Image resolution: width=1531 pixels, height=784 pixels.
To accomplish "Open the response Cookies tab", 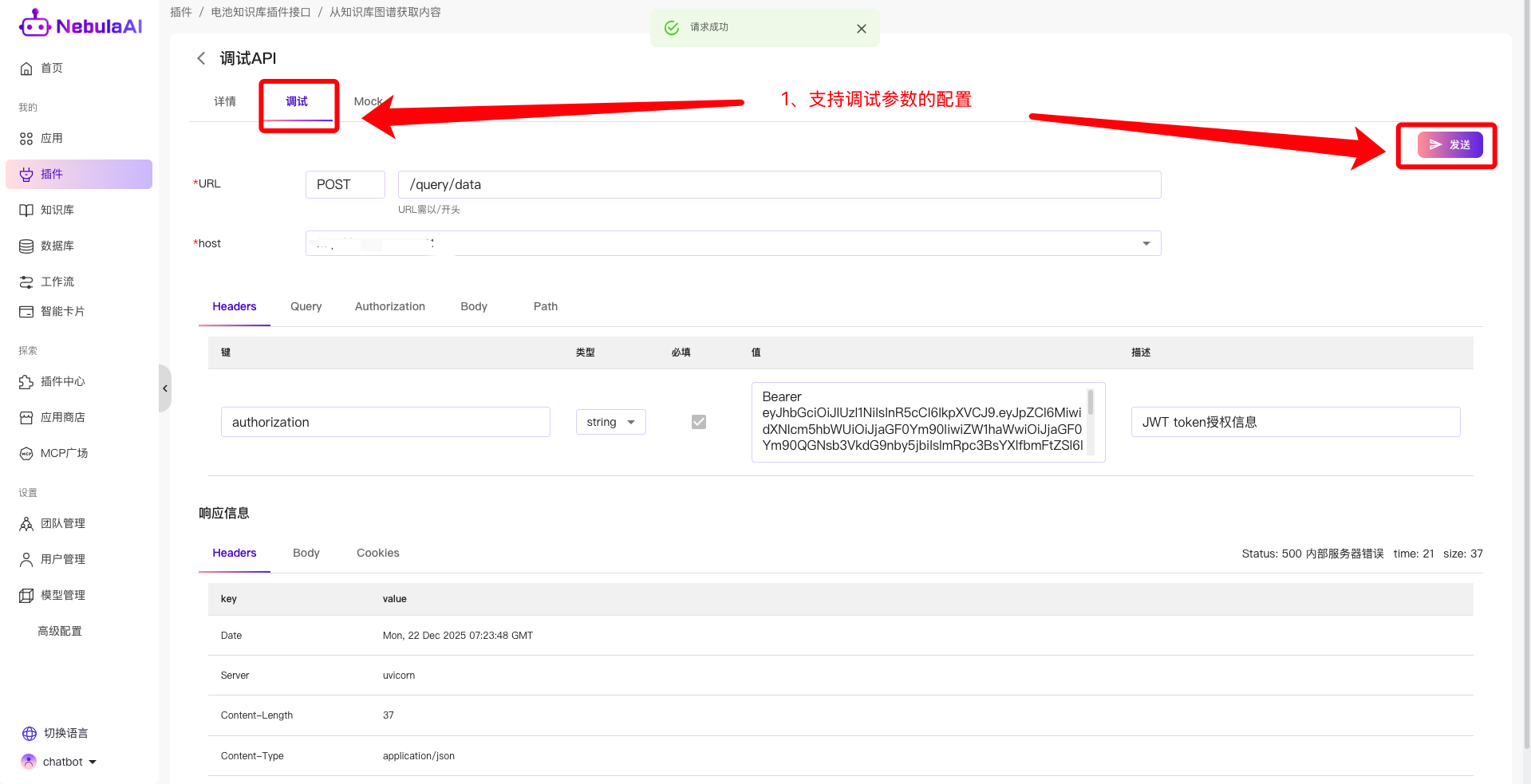I will coord(377,554).
